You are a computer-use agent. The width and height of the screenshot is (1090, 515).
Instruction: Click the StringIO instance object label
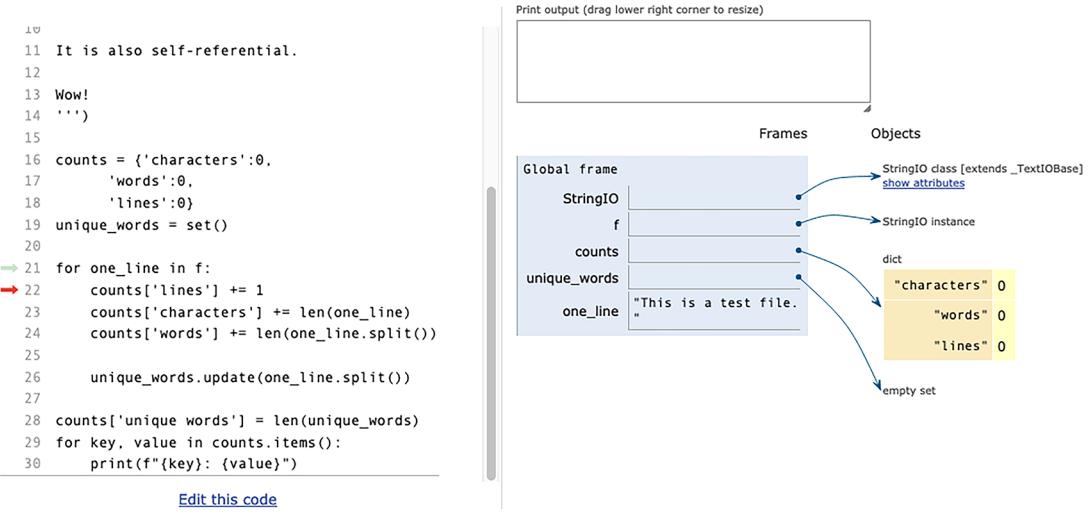[928, 221]
